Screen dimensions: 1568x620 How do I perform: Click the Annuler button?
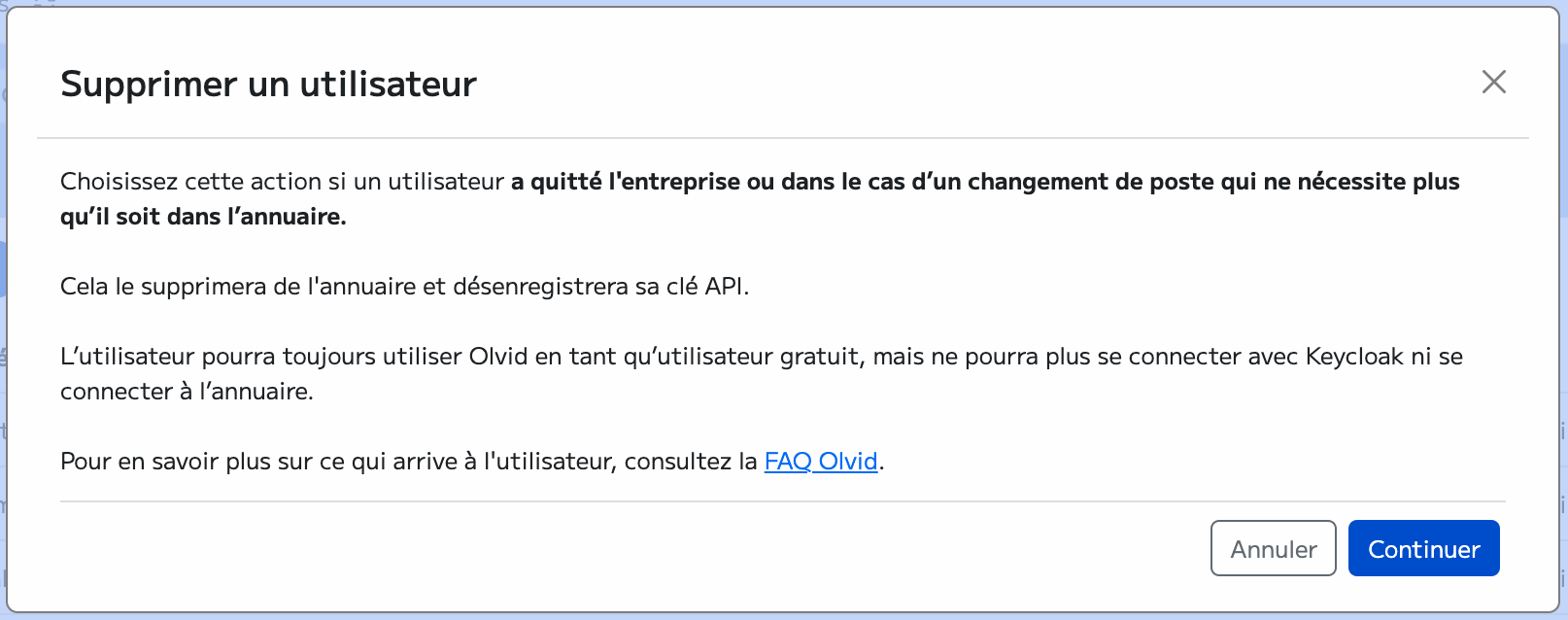pyautogui.click(x=1273, y=549)
